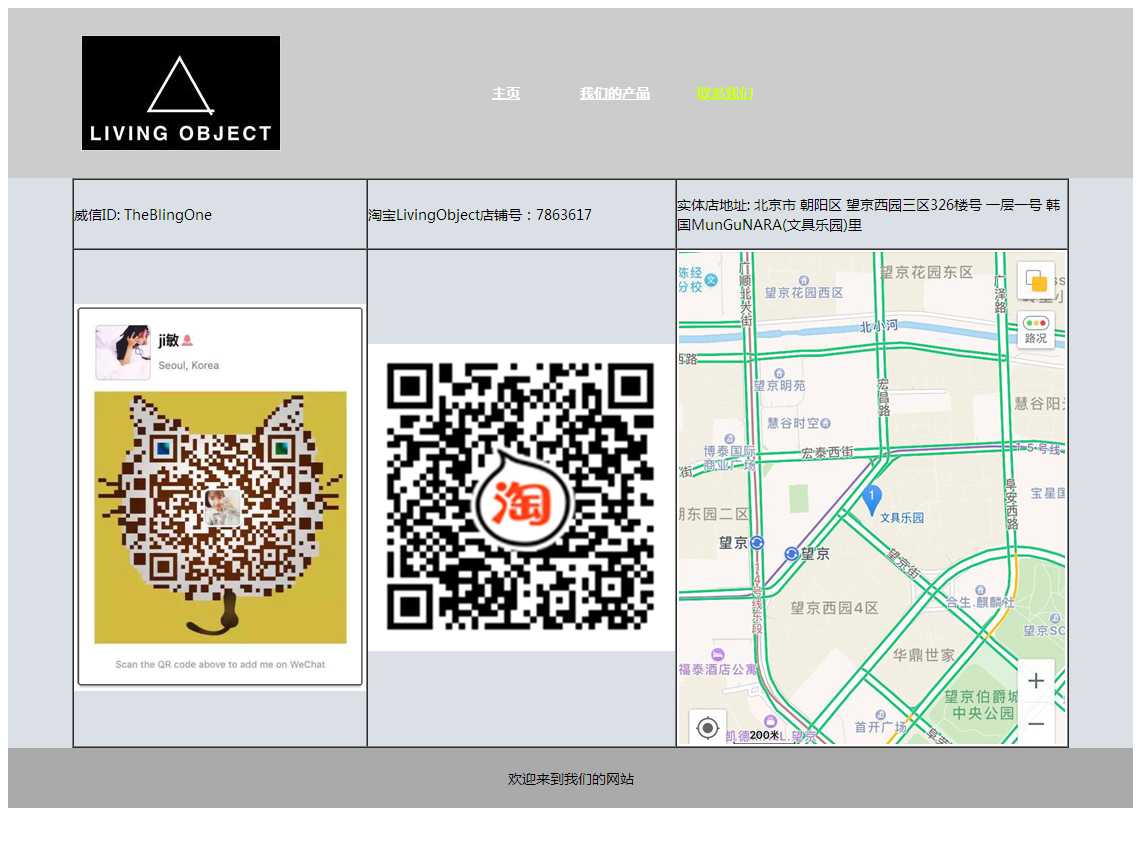Click the blue location pin numbered 1

[872, 498]
